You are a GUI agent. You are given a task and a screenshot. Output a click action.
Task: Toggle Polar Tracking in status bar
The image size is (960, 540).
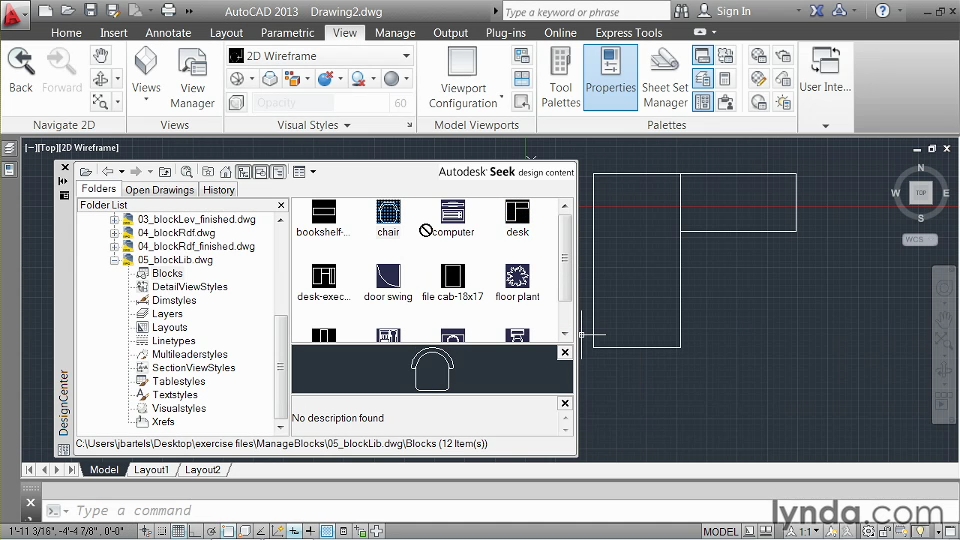211,531
